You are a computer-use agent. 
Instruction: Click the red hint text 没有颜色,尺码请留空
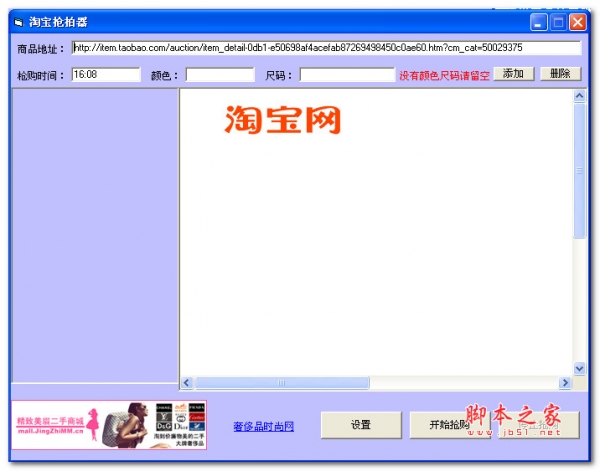click(444, 76)
